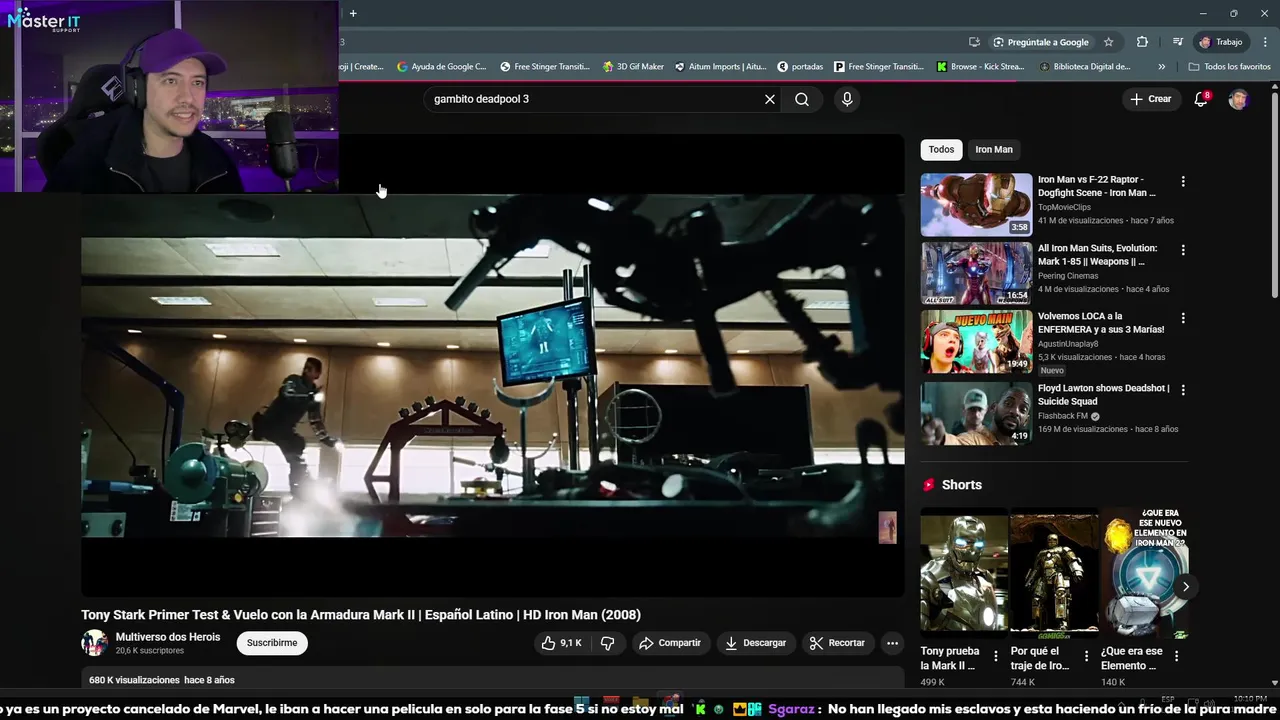Click the YouTube page vertical scrollbar

[x=1274, y=195]
